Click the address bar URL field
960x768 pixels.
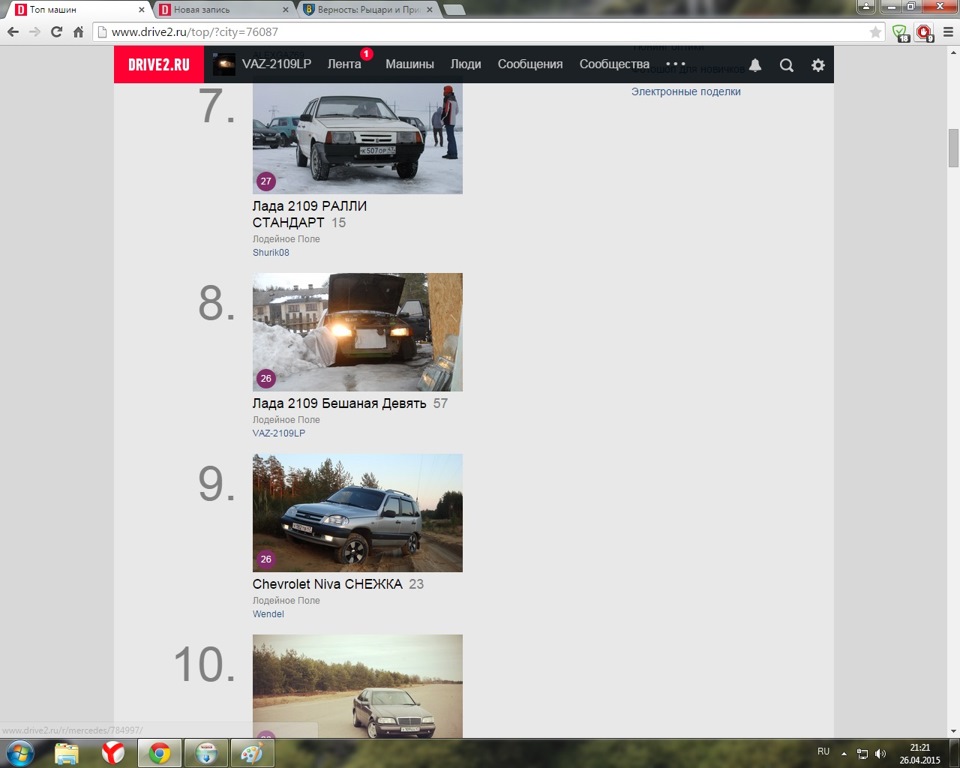[478, 32]
